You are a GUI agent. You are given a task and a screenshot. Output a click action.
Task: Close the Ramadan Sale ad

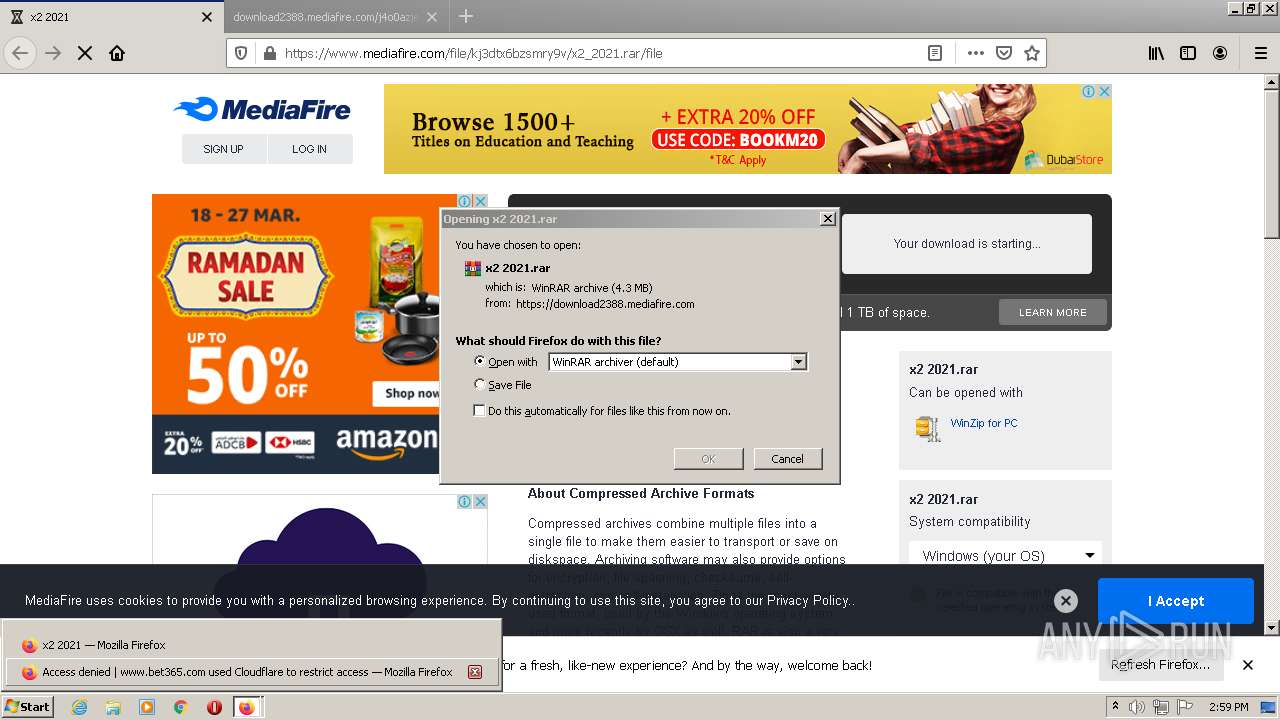[480, 201]
